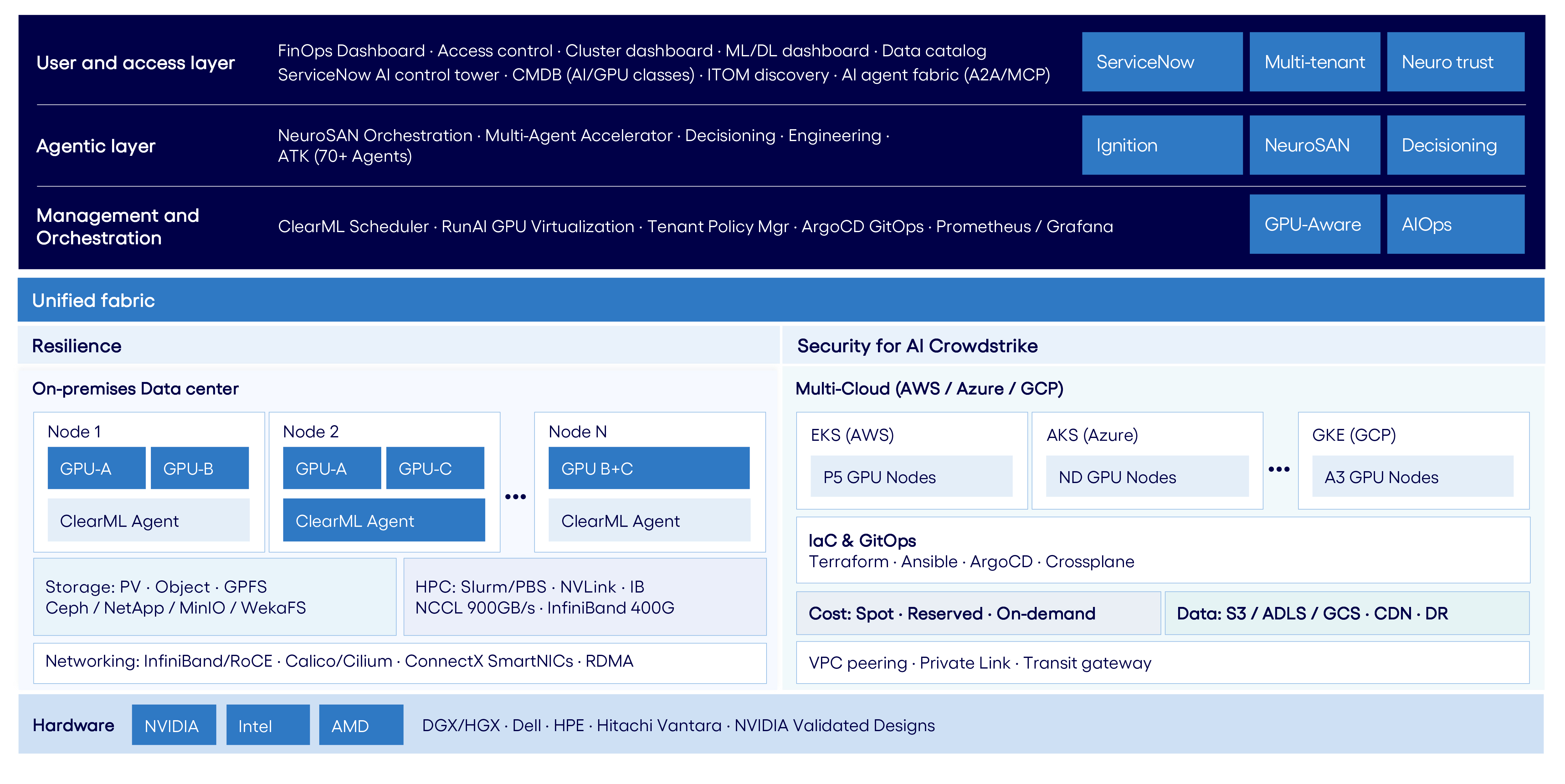Click the GPU B+C block in Node N

pos(649,468)
